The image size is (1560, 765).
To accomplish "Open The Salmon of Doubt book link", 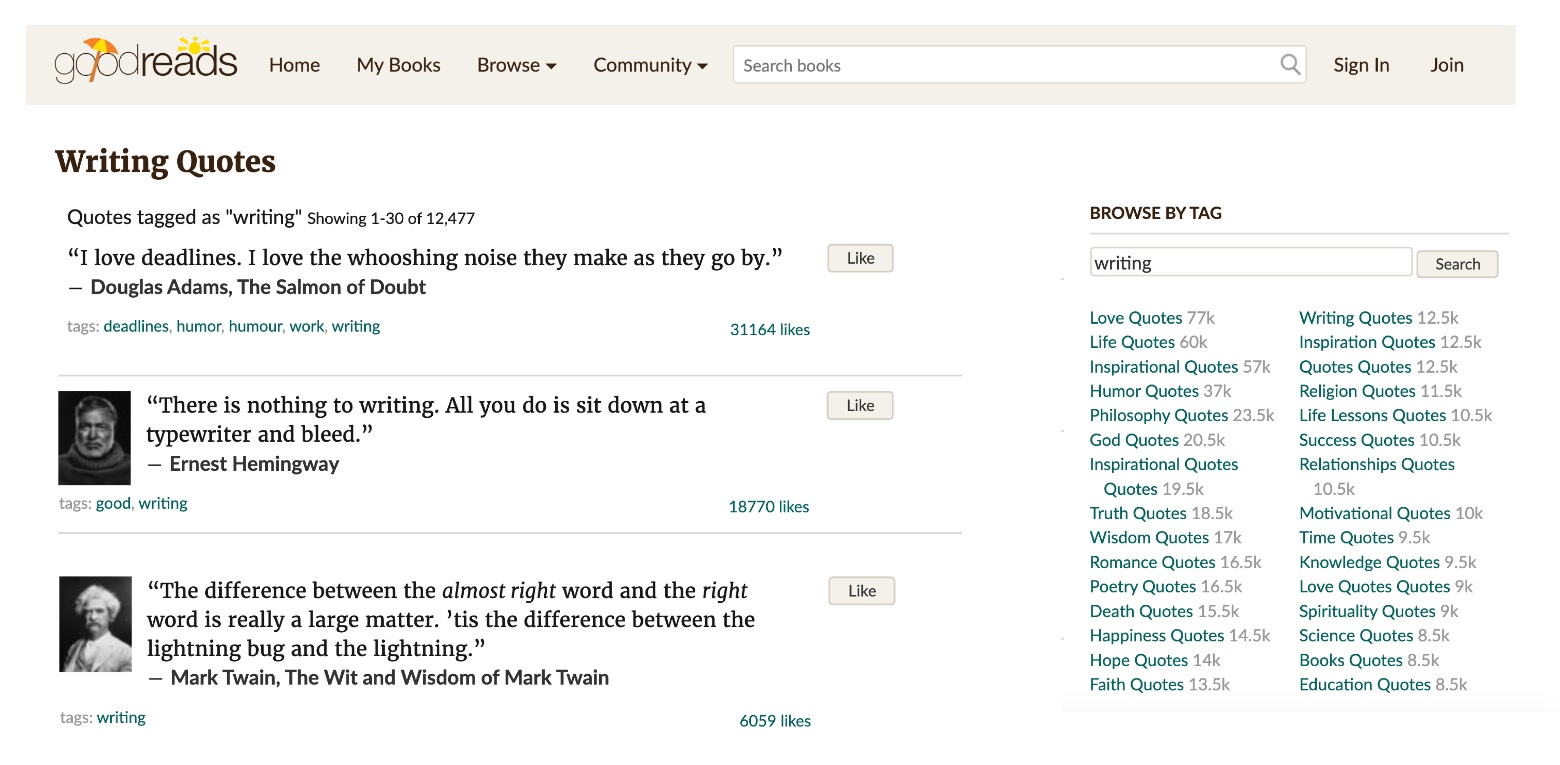I will [331, 287].
